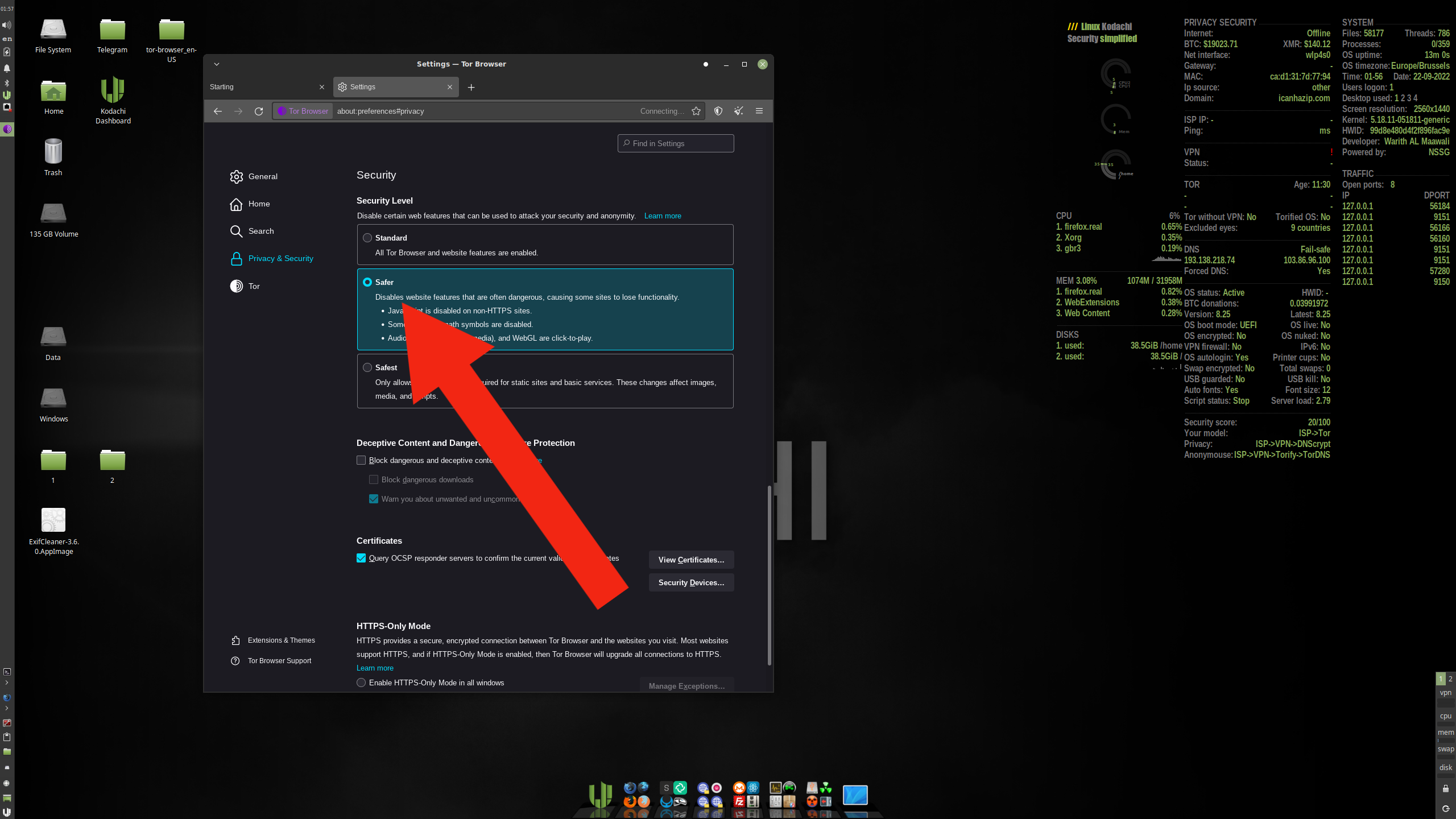This screenshot has height=819, width=1456.
Task: Expand chevron below terminal launcher
Action: tap(7, 682)
